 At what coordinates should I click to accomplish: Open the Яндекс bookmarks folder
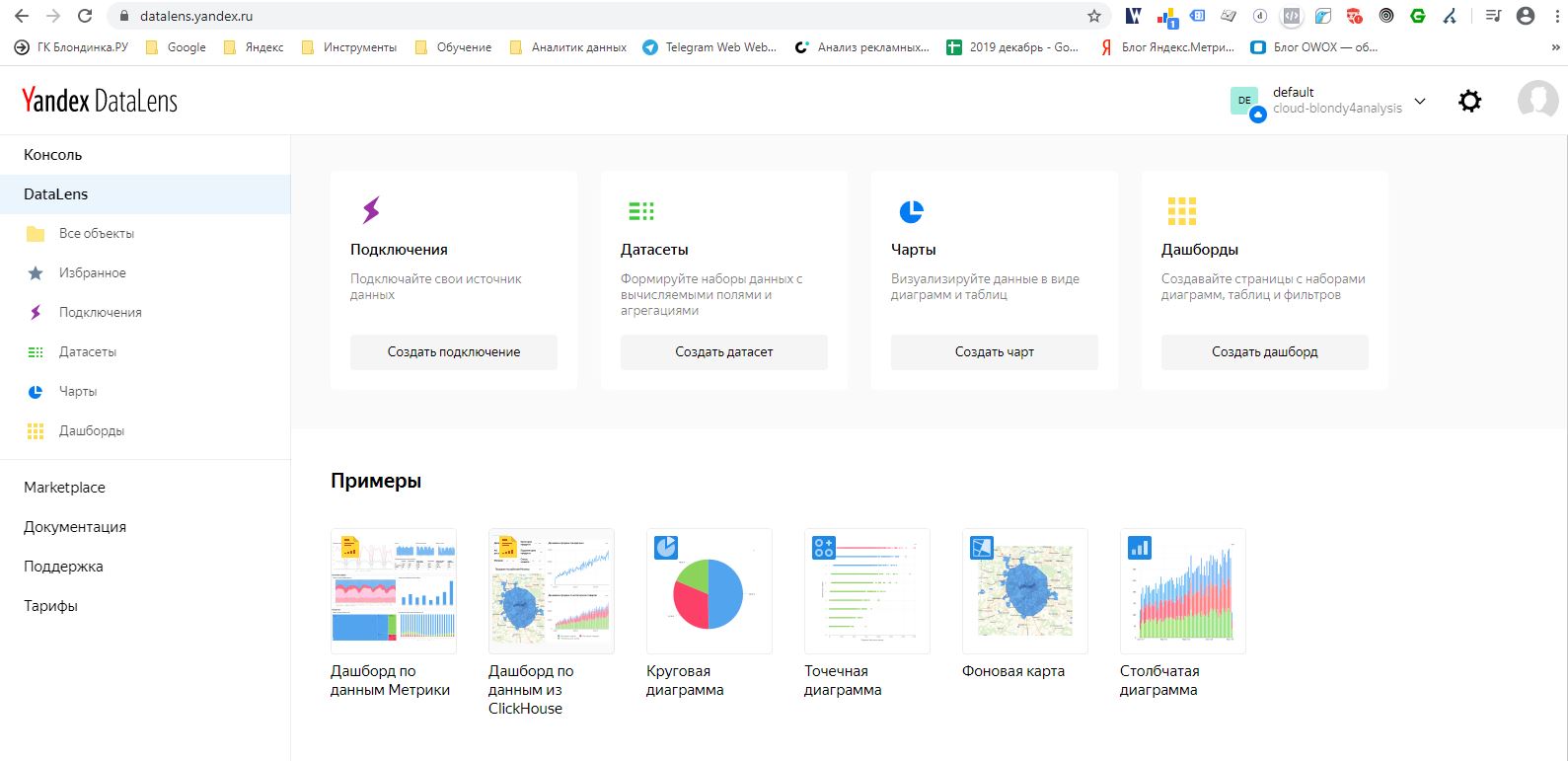pyautogui.click(x=254, y=47)
